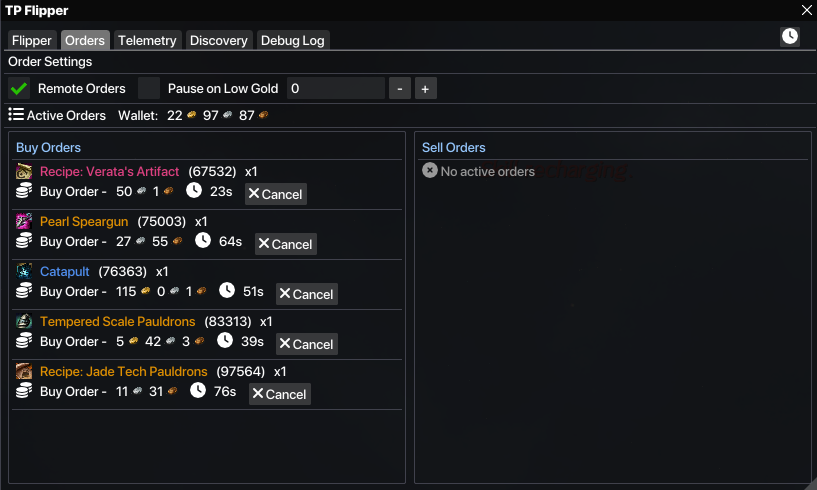Enable the Pause on Low Gold checkbox
The width and height of the screenshot is (817, 490).
click(149, 88)
